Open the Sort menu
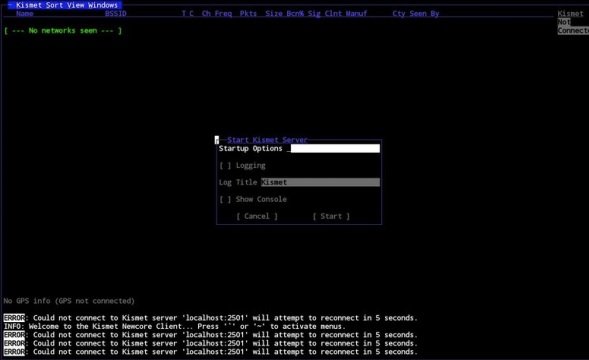The height and width of the screenshot is (360, 589). (54, 5)
